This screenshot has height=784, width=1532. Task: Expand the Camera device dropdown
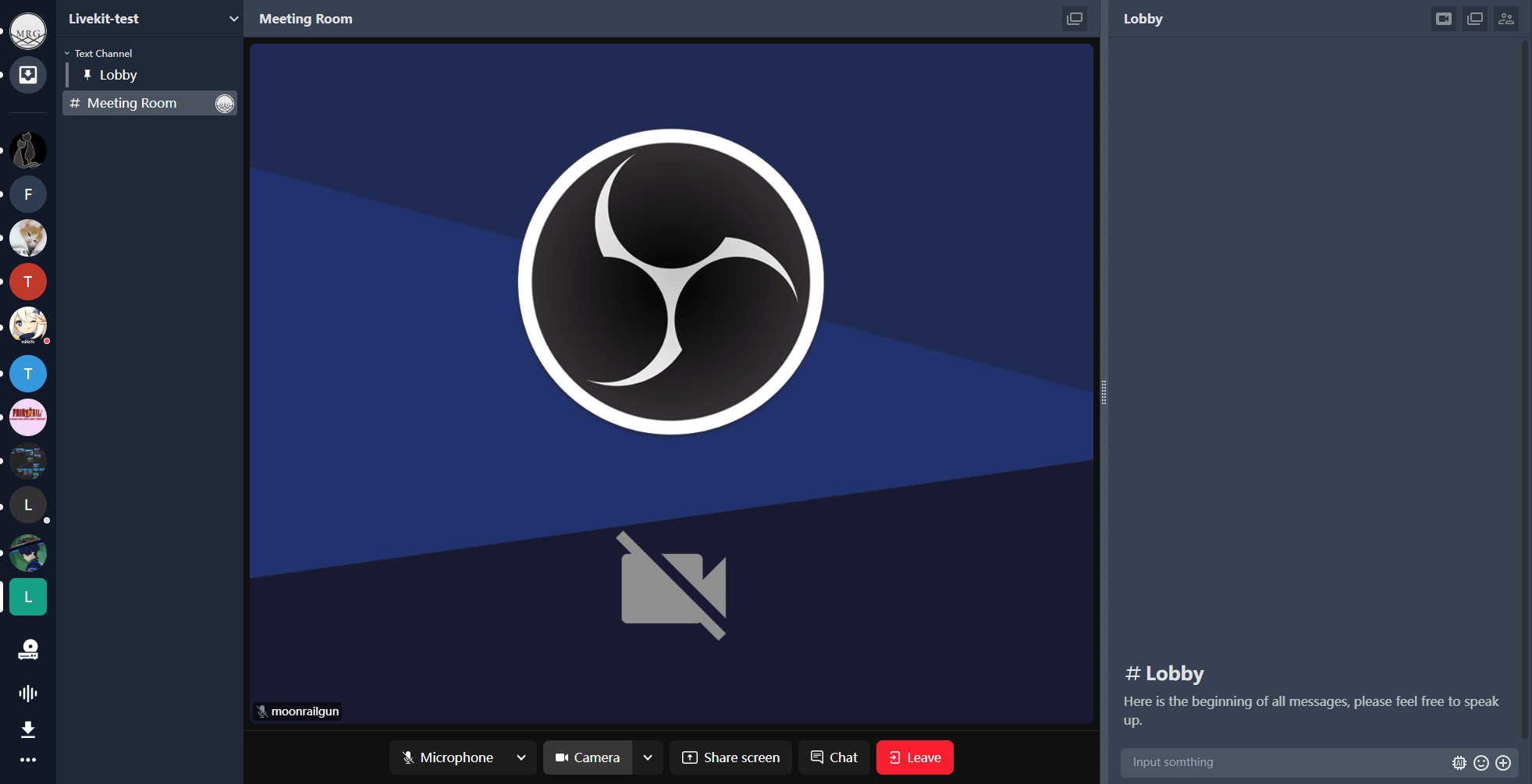pyautogui.click(x=648, y=757)
